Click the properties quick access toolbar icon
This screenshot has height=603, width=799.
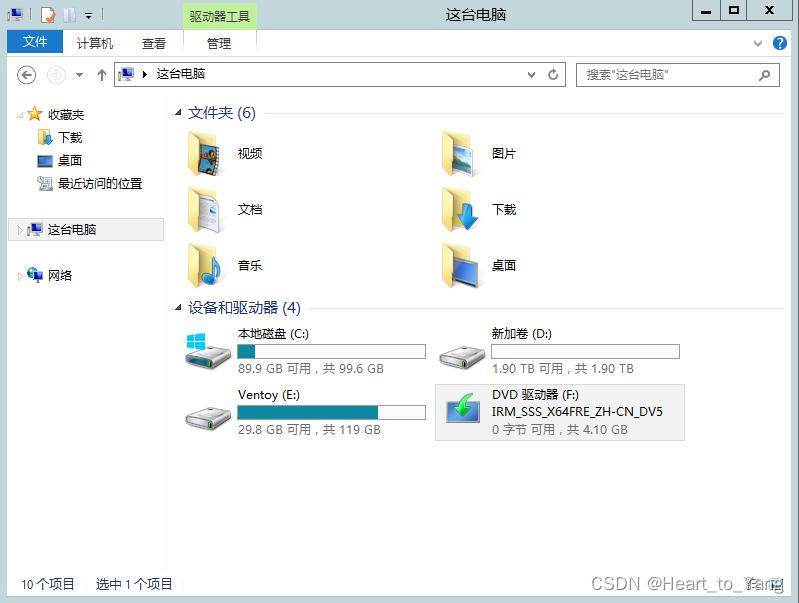(48, 15)
